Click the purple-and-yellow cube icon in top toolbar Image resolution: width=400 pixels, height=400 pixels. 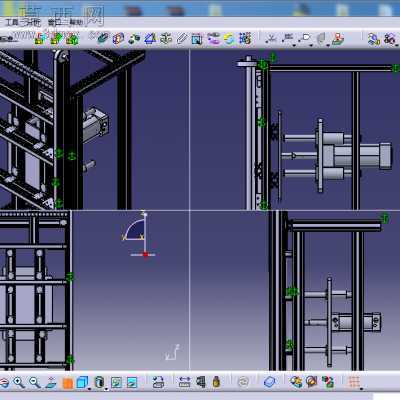[x=118, y=39]
